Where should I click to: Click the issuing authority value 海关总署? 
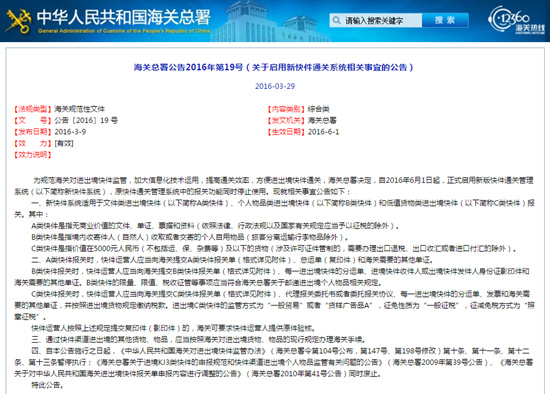[x=322, y=120]
